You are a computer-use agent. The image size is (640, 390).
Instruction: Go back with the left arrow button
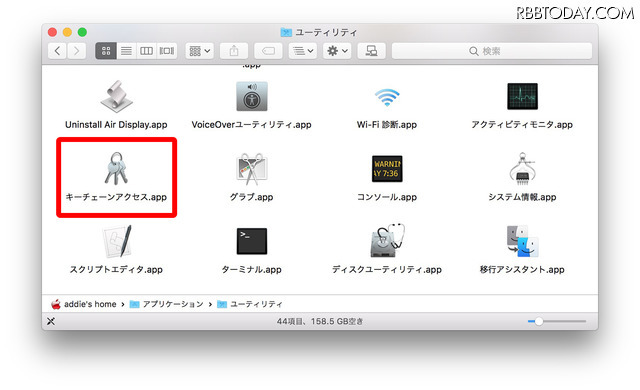(57, 51)
